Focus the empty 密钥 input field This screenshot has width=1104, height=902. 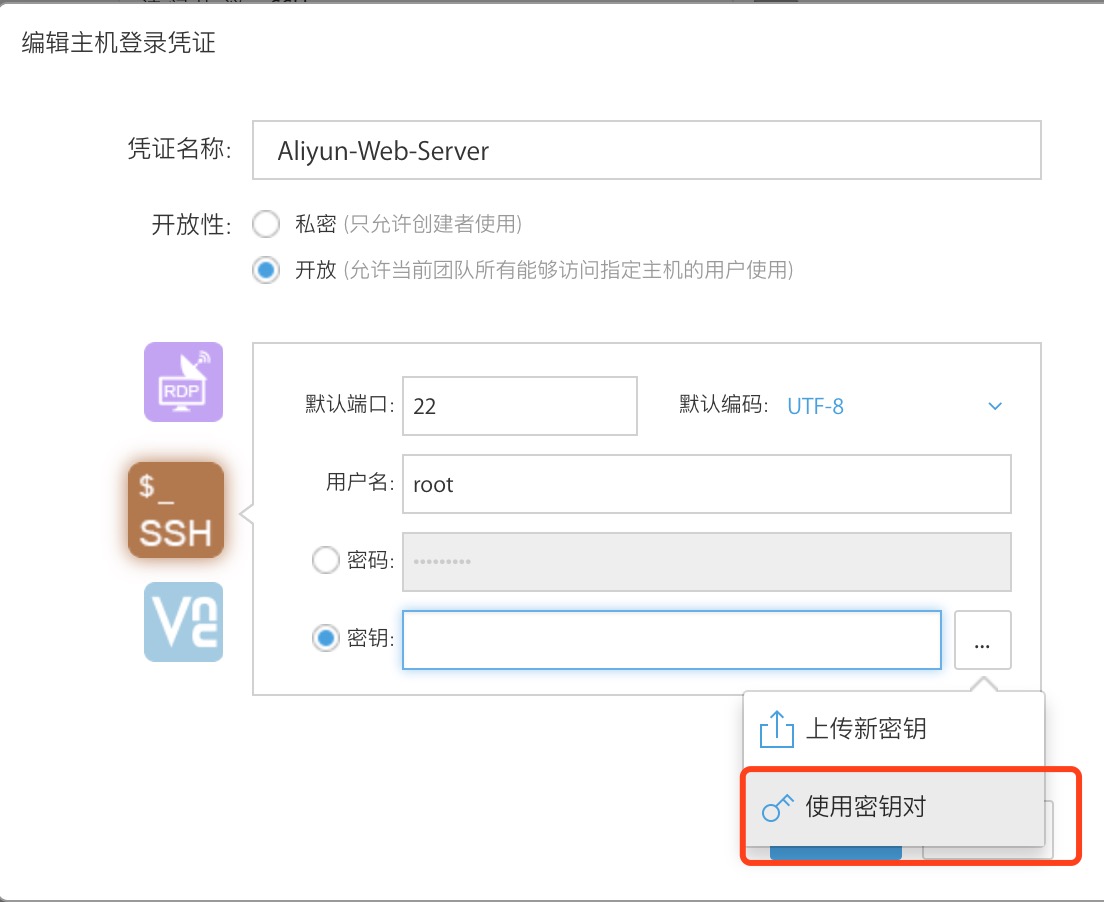click(671, 640)
